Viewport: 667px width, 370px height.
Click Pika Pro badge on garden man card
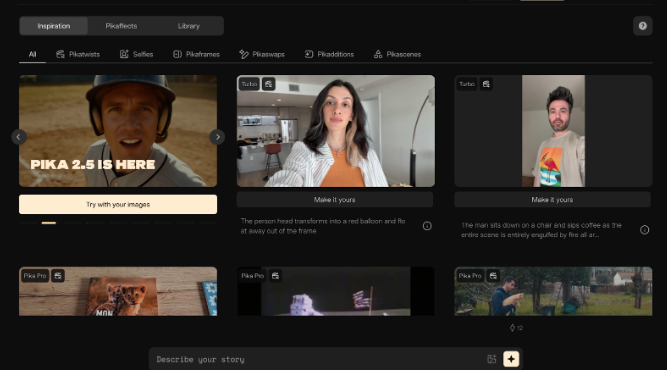pos(470,276)
